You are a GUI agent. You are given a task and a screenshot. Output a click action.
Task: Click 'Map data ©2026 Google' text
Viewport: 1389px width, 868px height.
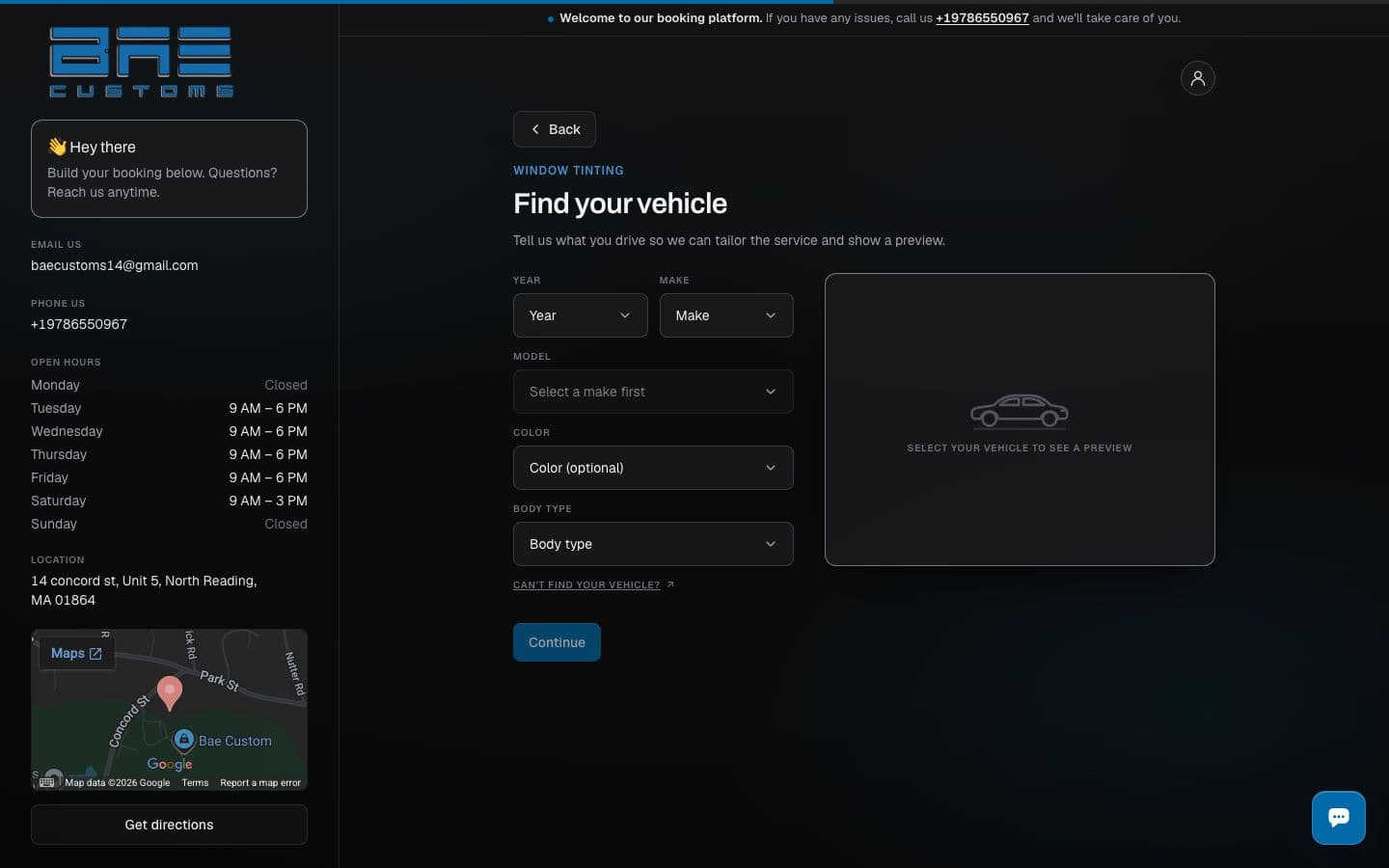117,782
